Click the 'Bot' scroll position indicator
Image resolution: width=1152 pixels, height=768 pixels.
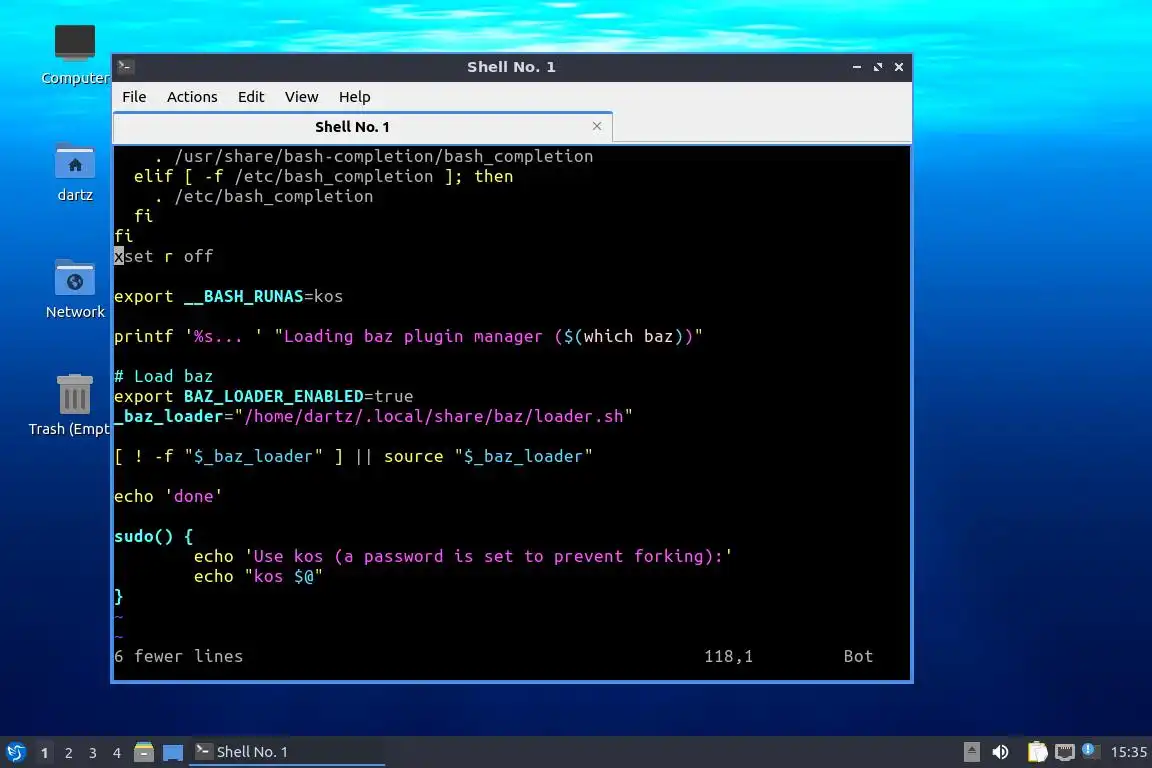[x=858, y=656]
